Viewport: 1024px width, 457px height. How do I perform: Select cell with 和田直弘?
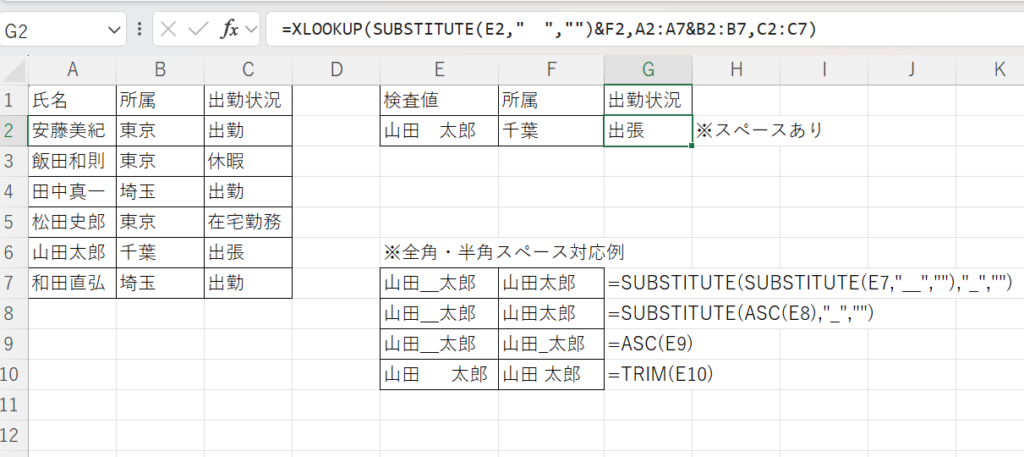point(72,283)
